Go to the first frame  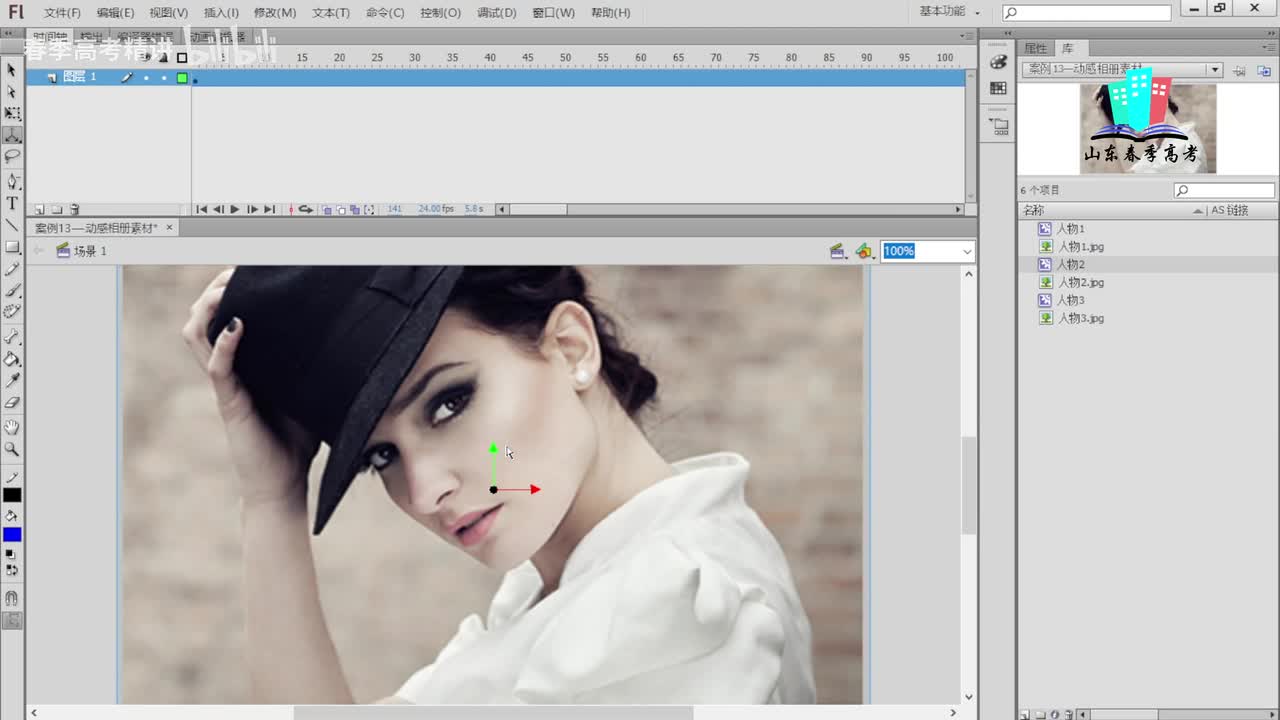pyautogui.click(x=201, y=209)
